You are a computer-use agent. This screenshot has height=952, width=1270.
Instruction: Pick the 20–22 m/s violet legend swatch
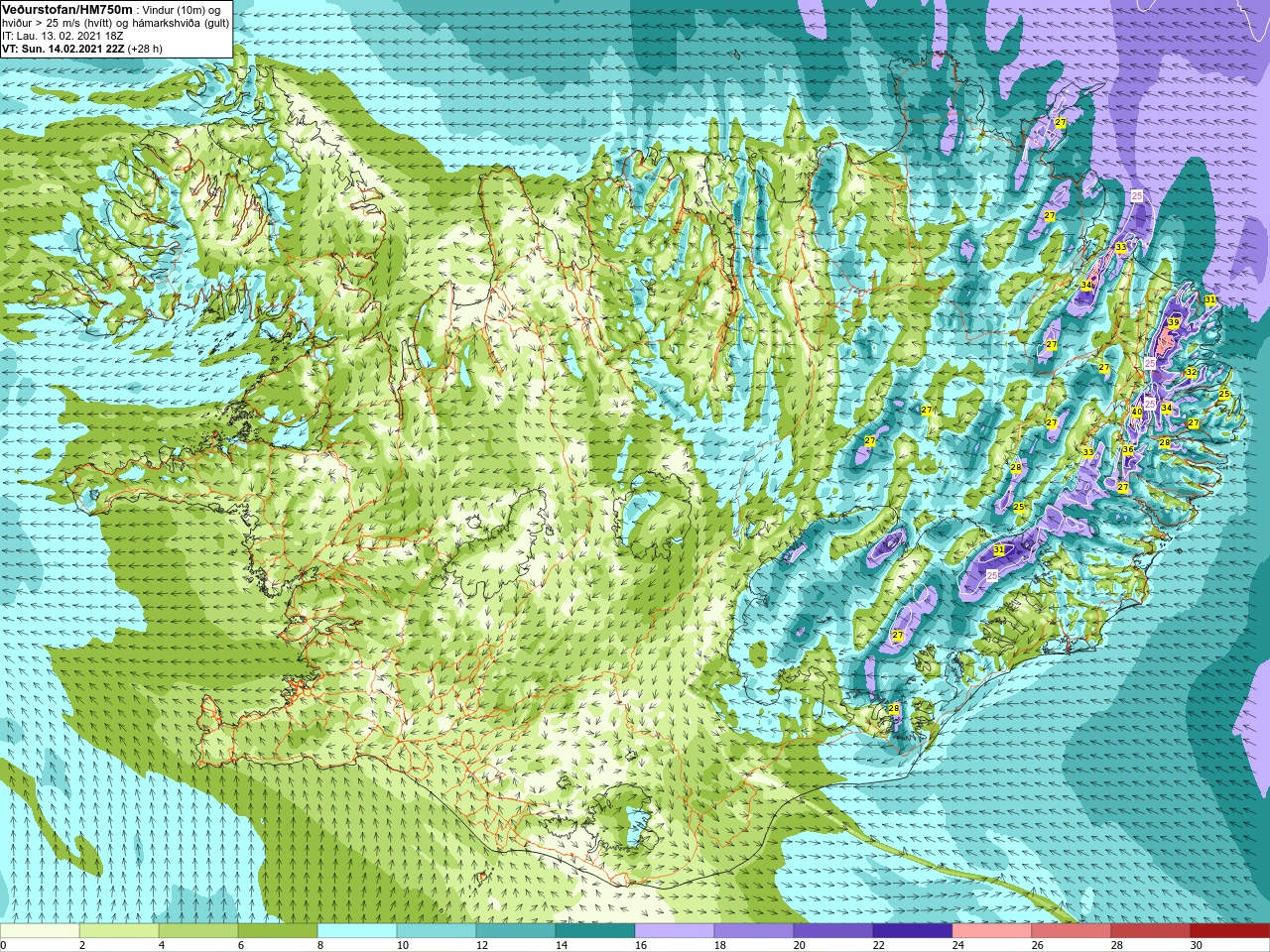[x=833, y=931]
